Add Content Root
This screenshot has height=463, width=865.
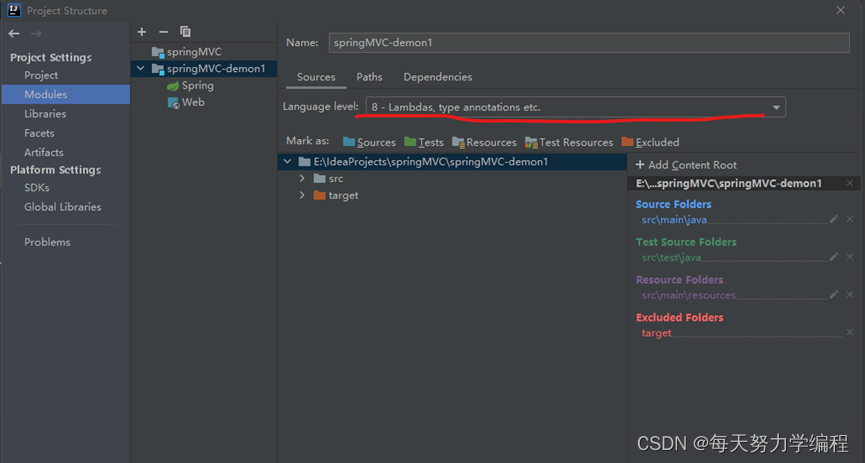(x=686, y=165)
